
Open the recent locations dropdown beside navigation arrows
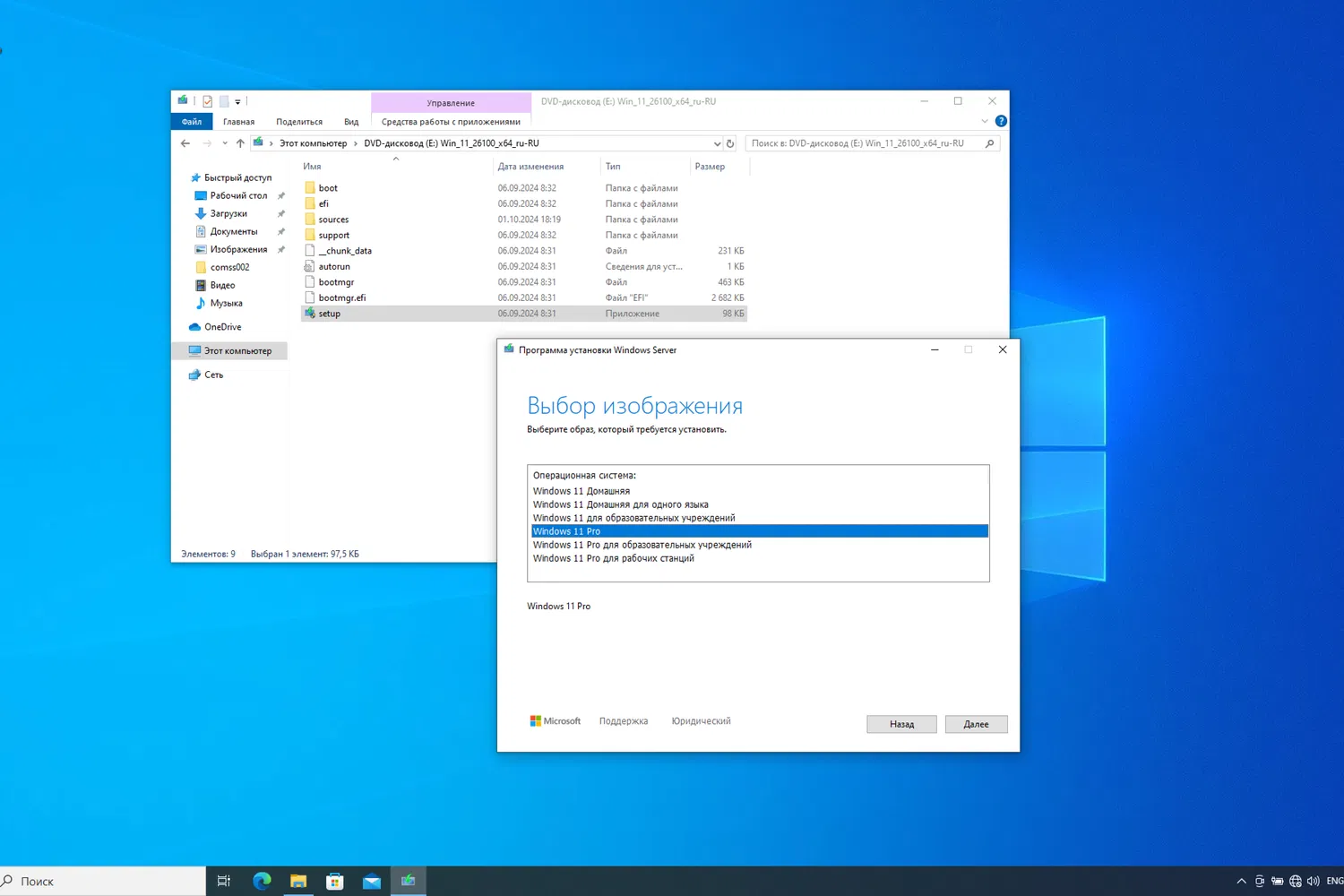tap(225, 143)
